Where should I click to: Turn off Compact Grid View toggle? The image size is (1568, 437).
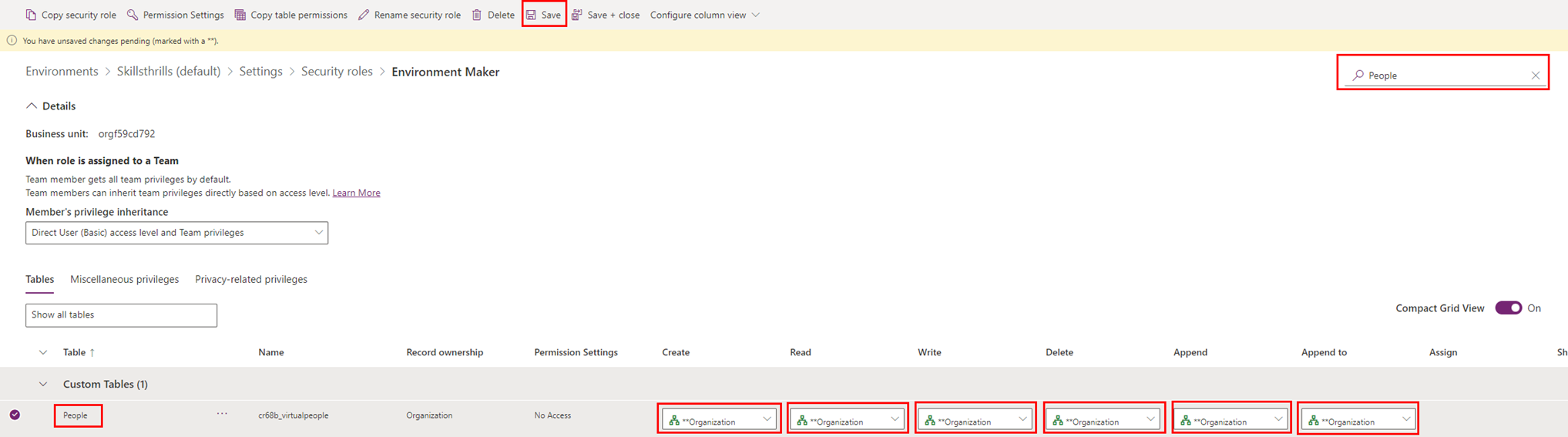(x=1508, y=308)
